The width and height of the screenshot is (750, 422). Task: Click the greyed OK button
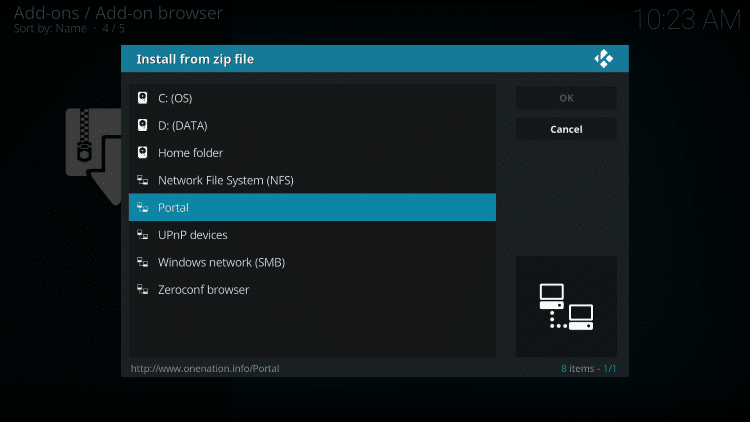coord(566,98)
